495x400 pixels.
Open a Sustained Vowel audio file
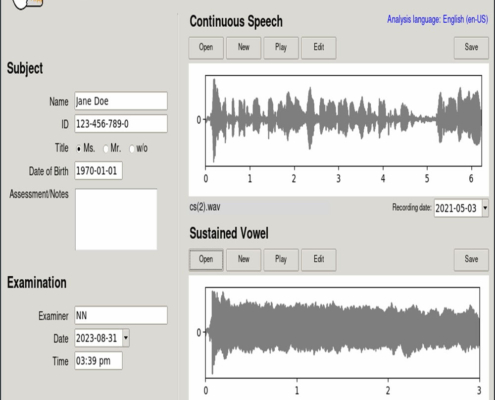click(x=206, y=259)
